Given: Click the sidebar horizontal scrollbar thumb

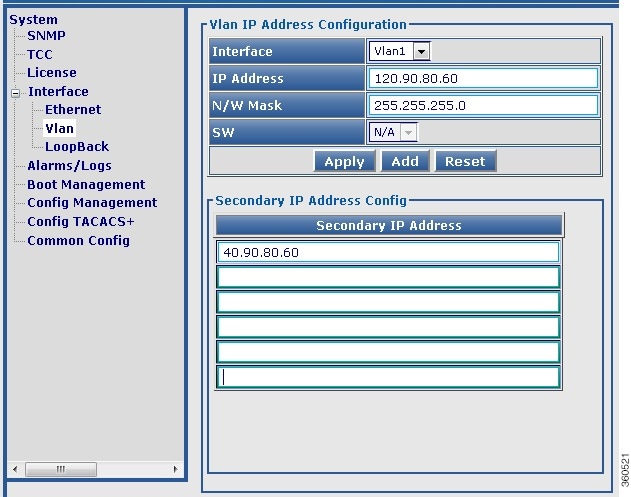Looking at the screenshot, I should coord(61,469).
